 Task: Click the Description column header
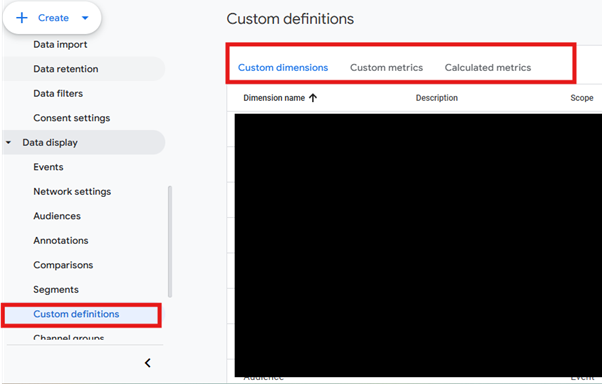(437, 98)
